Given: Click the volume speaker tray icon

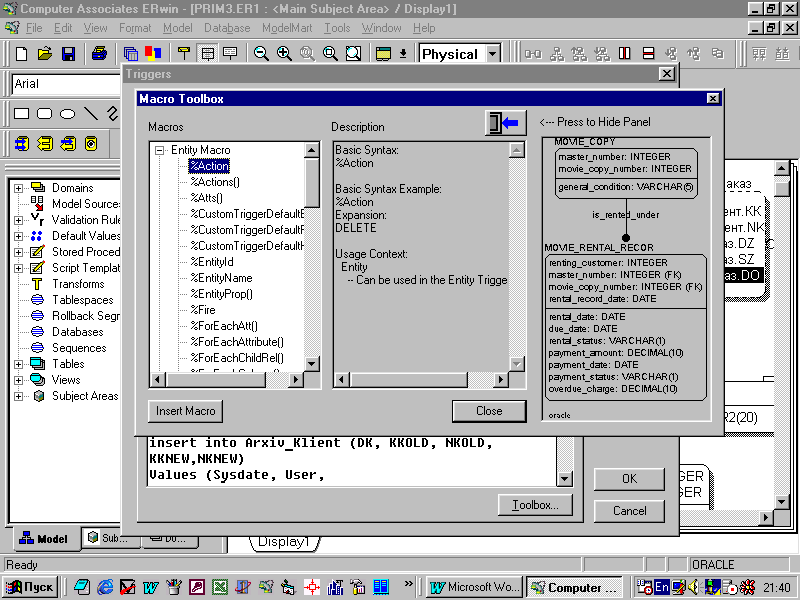Looking at the screenshot, I should [x=693, y=587].
